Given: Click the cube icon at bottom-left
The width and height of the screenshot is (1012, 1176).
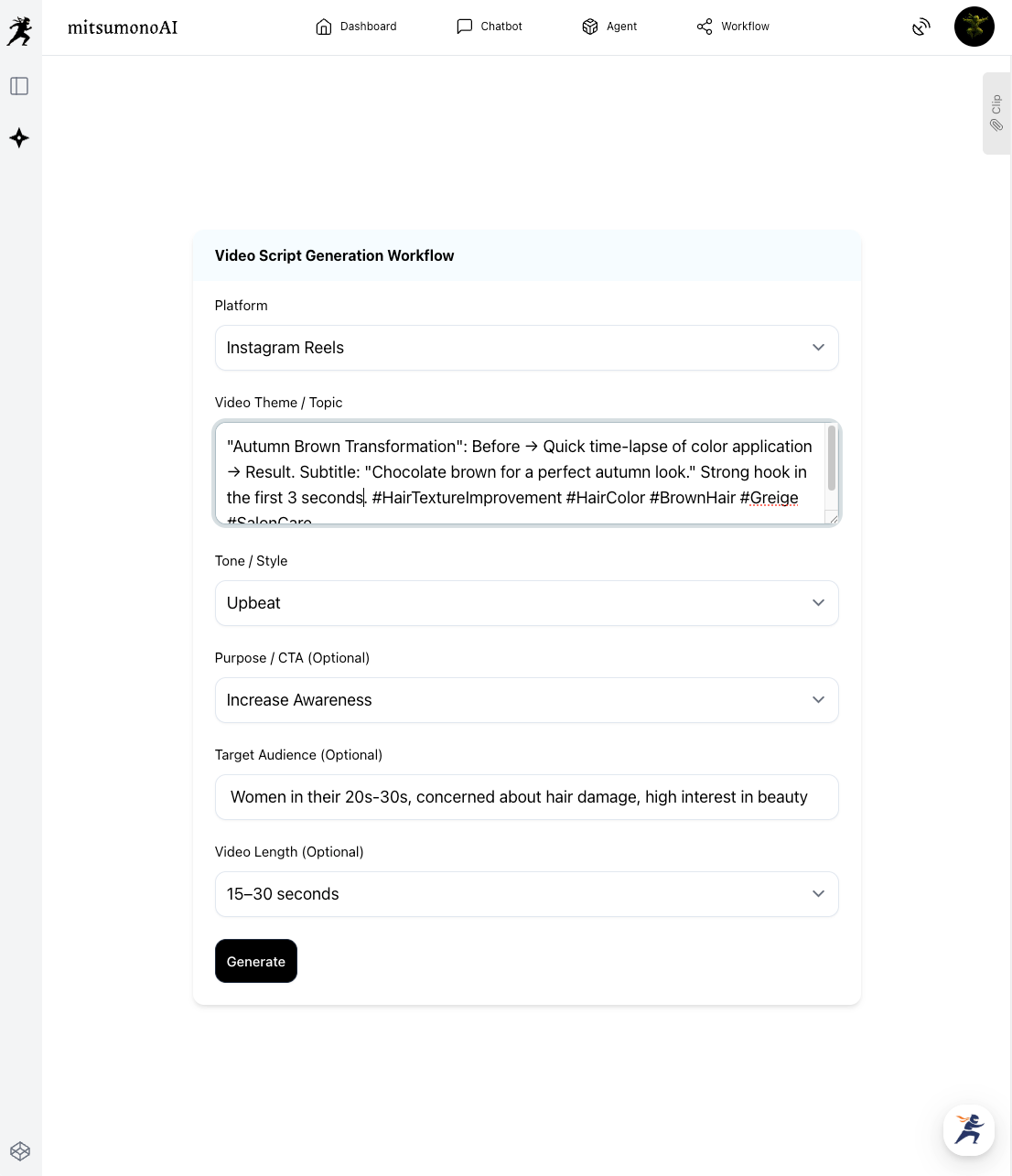Looking at the screenshot, I should tap(20, 1151).
